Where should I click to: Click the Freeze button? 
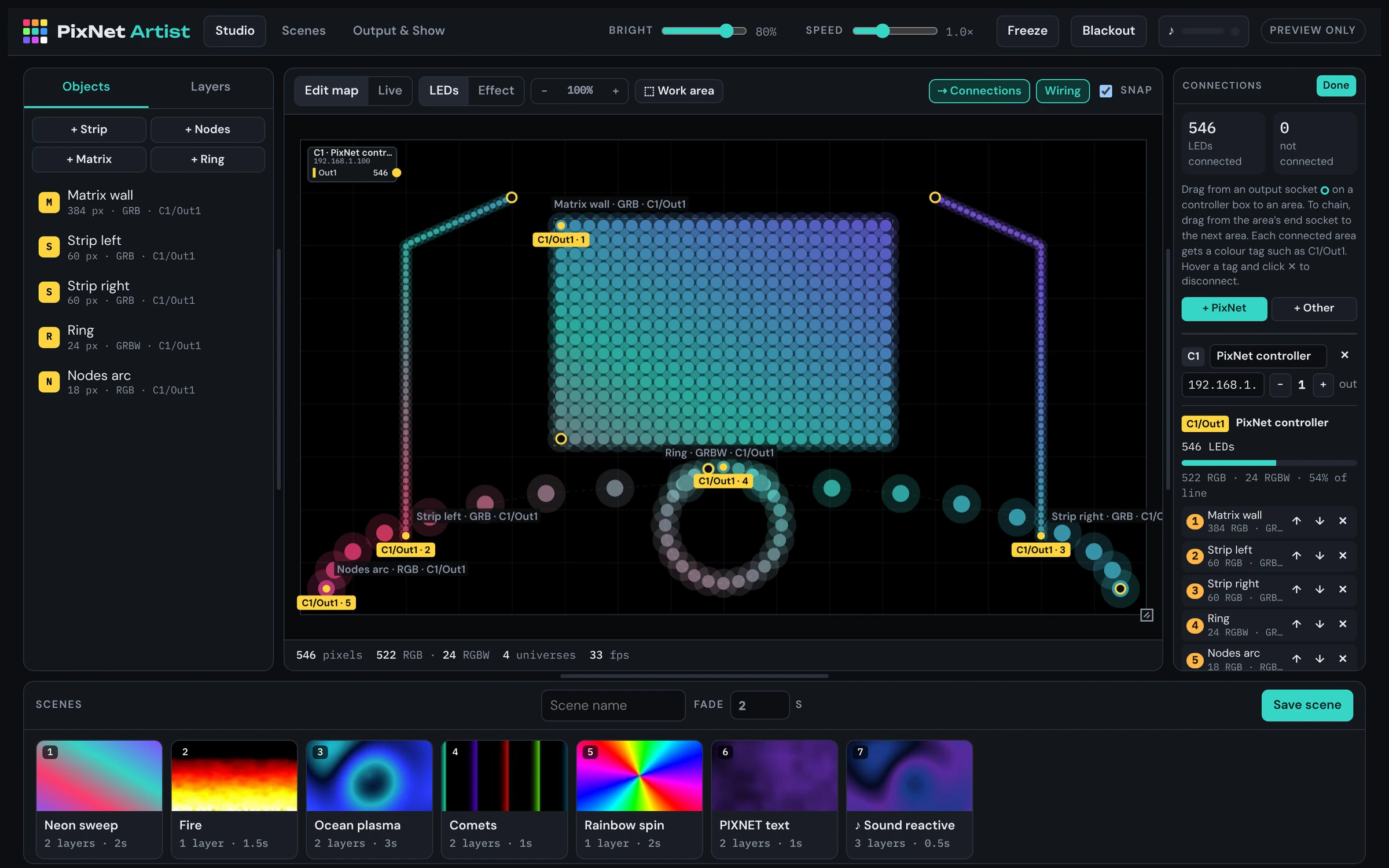click(x=1027, y=31)
